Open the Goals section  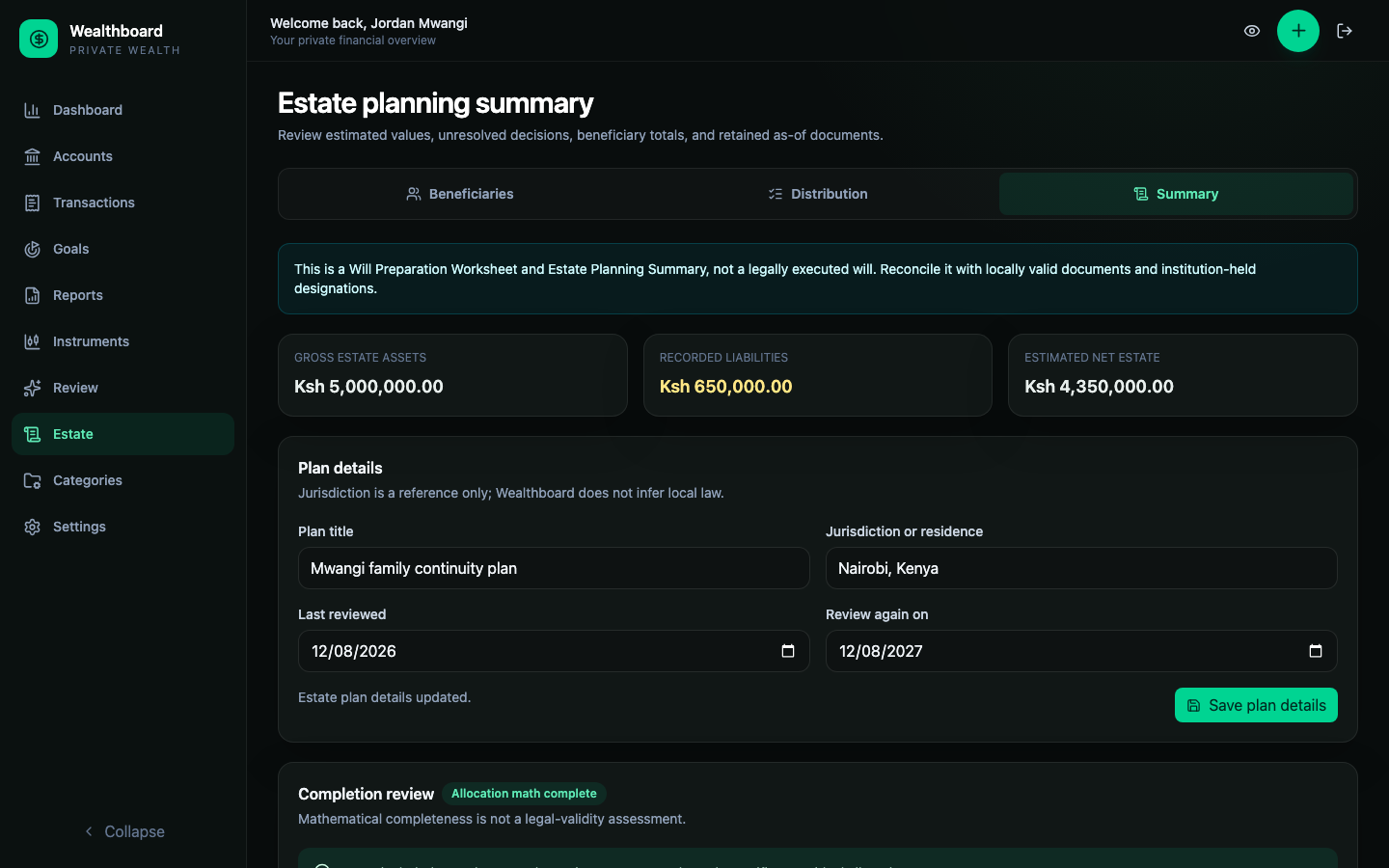(123, 249)
